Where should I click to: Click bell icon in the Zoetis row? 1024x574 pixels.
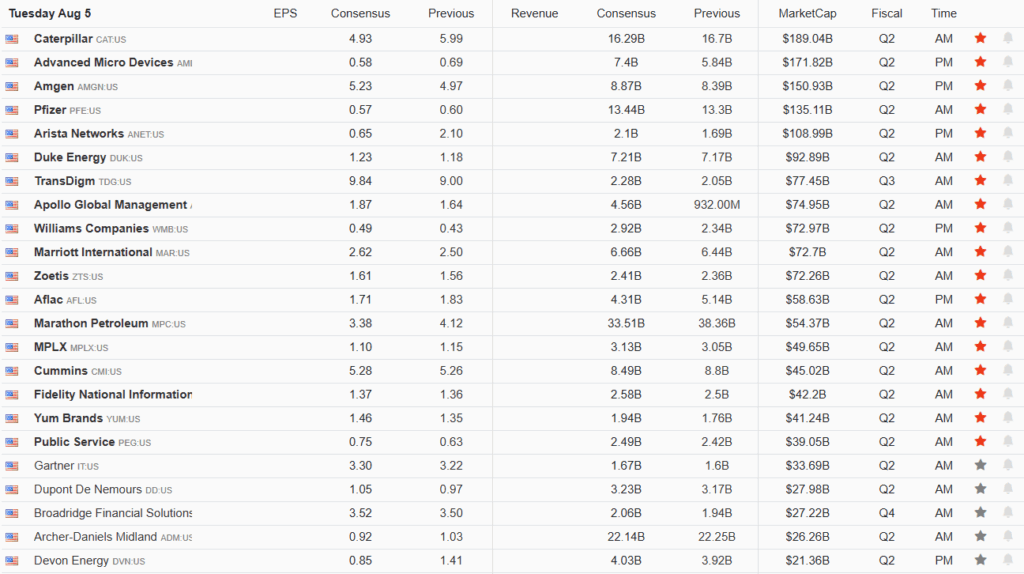click(x=1008, y=276)
